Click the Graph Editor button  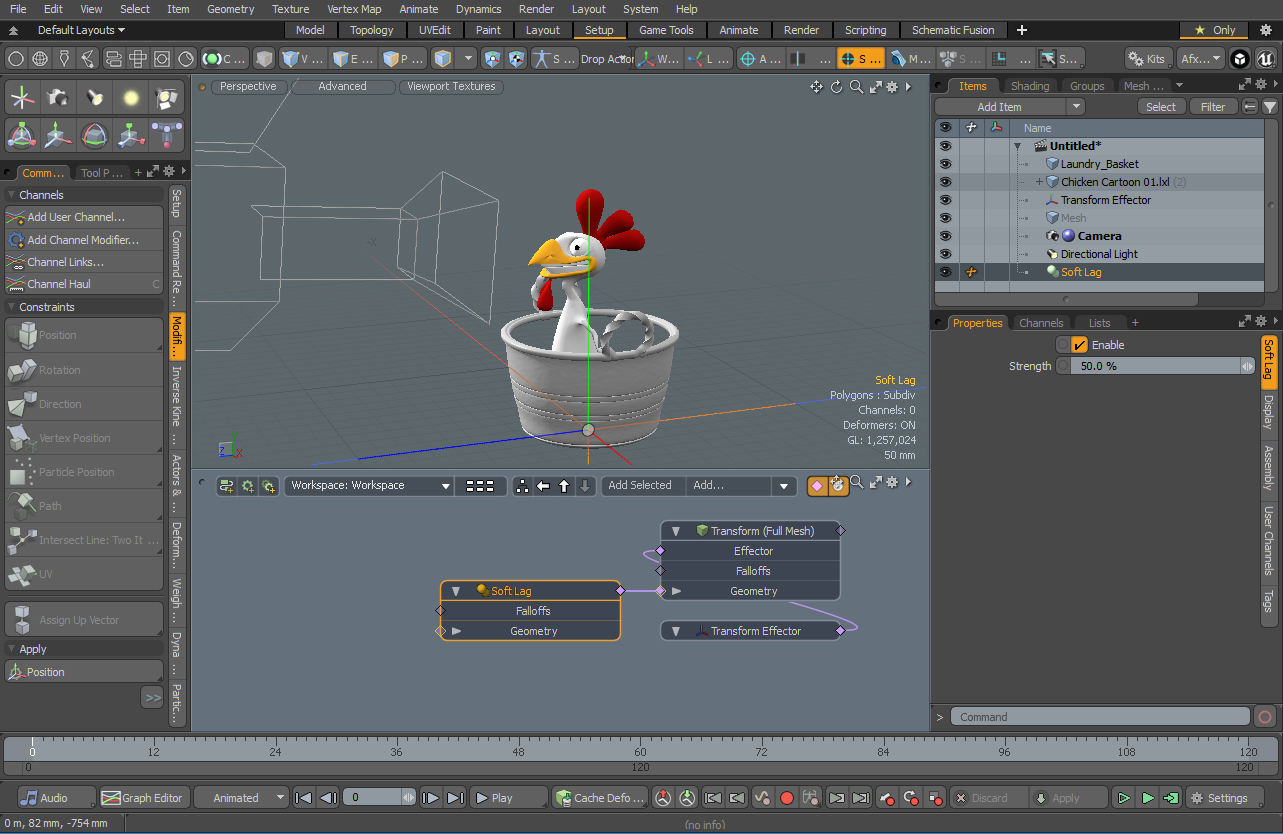click(143, 798)
